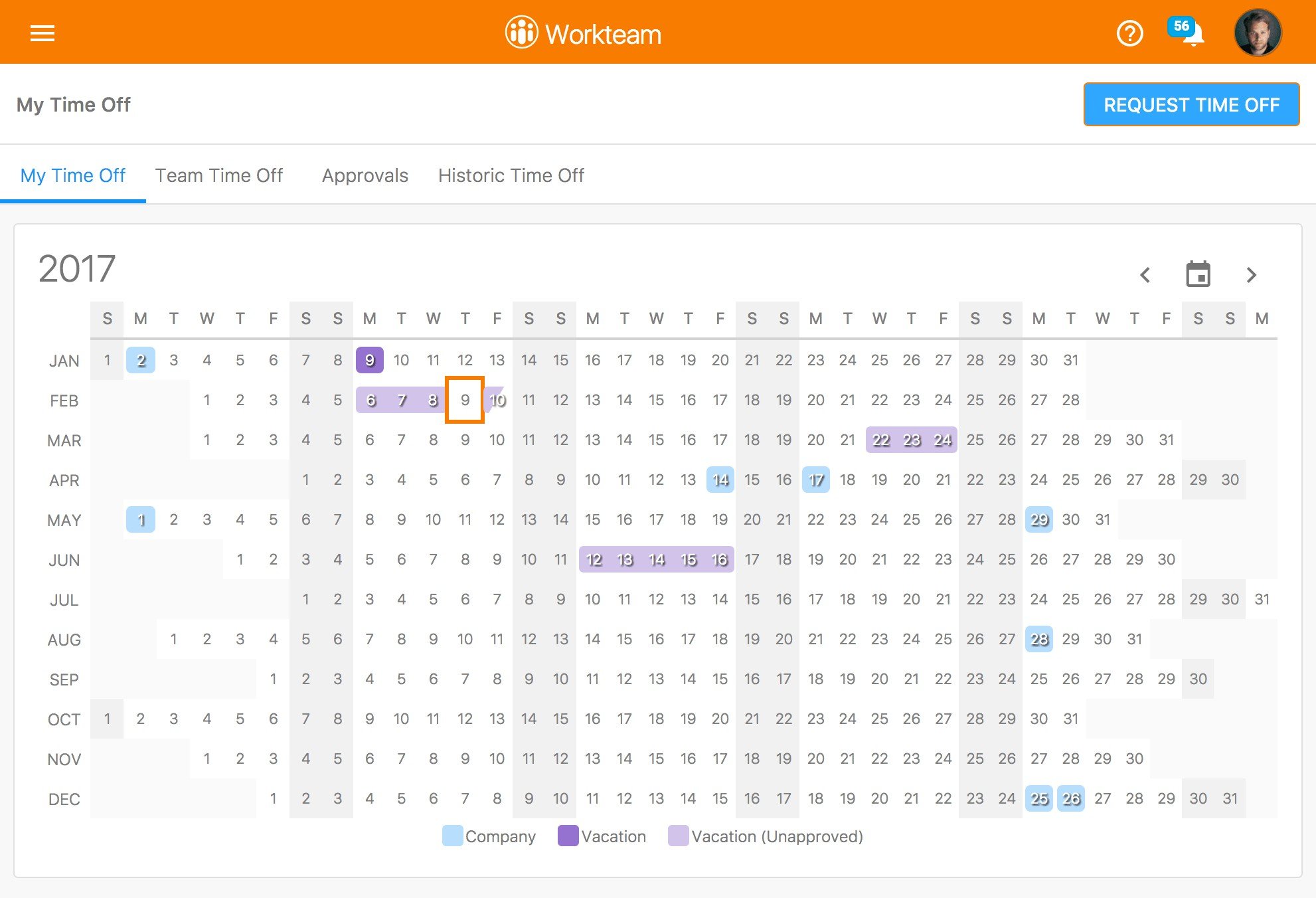Select May 29 company holiday
This screenshot has width=1316, height=898.
1039,519
